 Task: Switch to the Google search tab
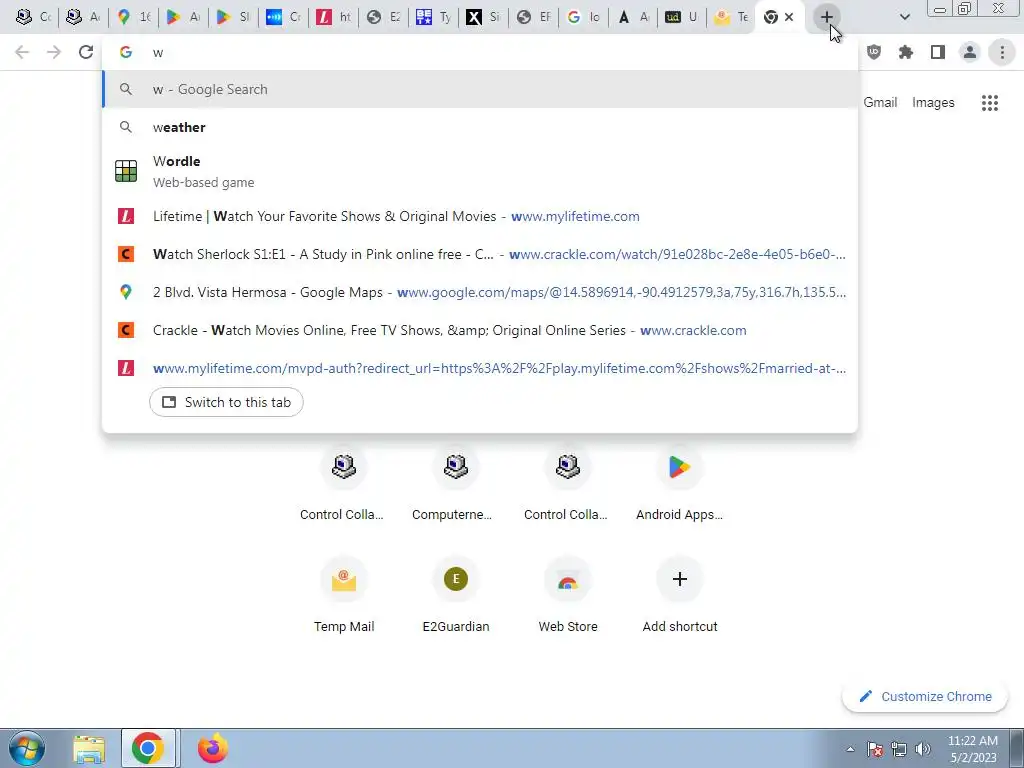[x=584, y=17]
